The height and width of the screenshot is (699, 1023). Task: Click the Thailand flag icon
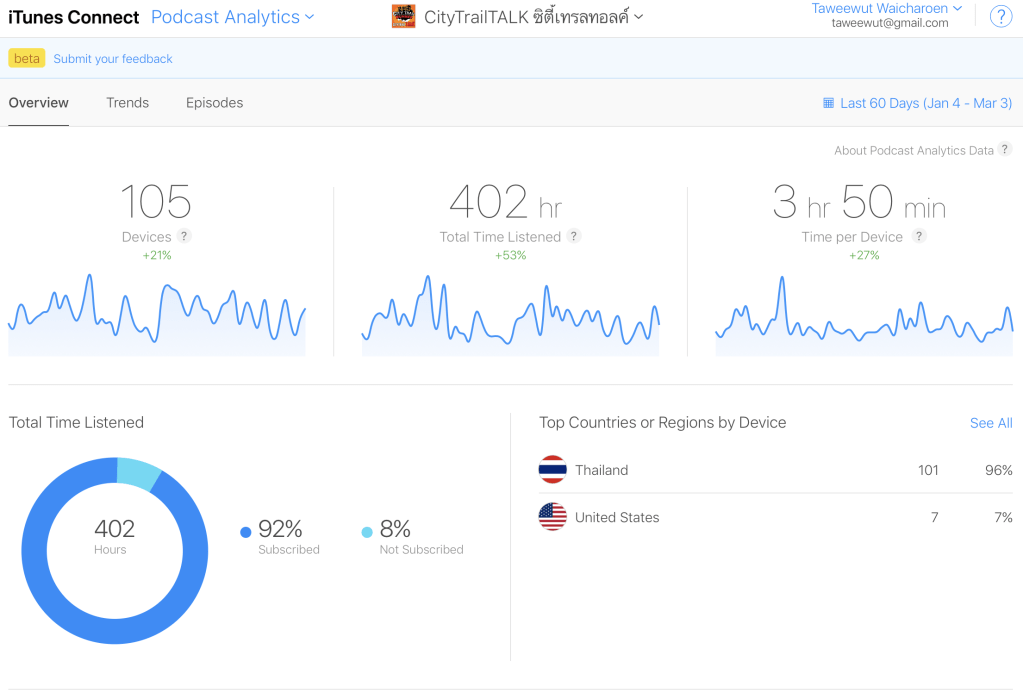pyautogui.click(x=552, y=470)
